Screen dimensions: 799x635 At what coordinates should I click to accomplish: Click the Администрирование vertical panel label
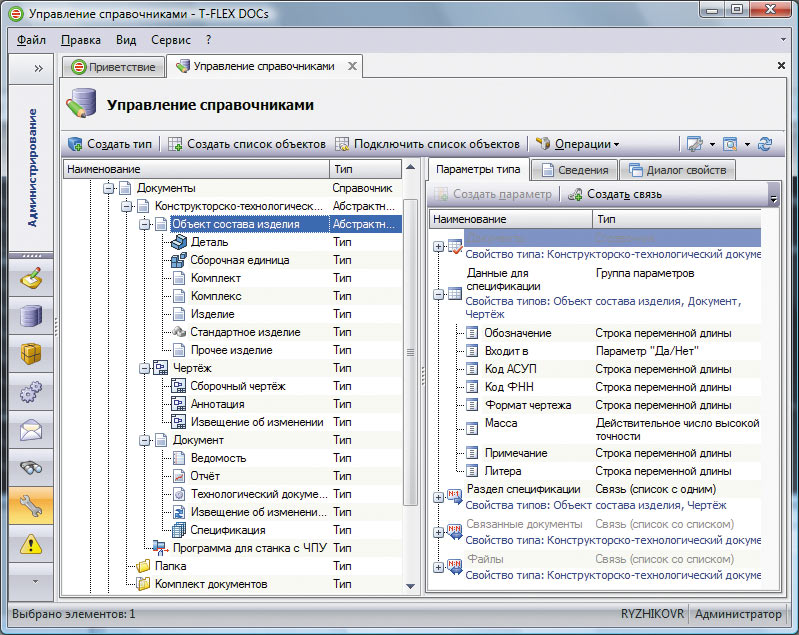pos(32,167)
